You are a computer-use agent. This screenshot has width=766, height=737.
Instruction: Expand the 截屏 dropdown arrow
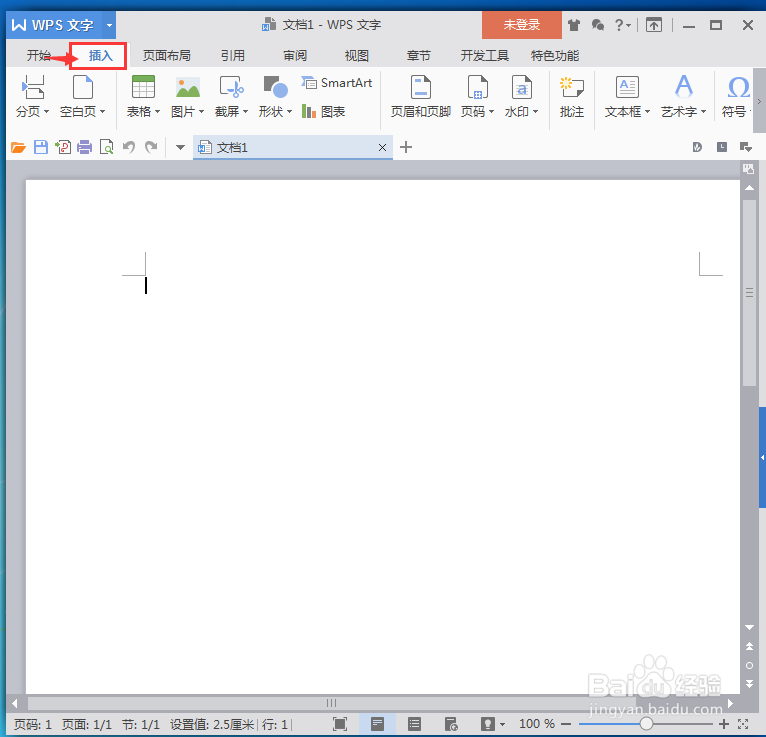tap(245, 112)
